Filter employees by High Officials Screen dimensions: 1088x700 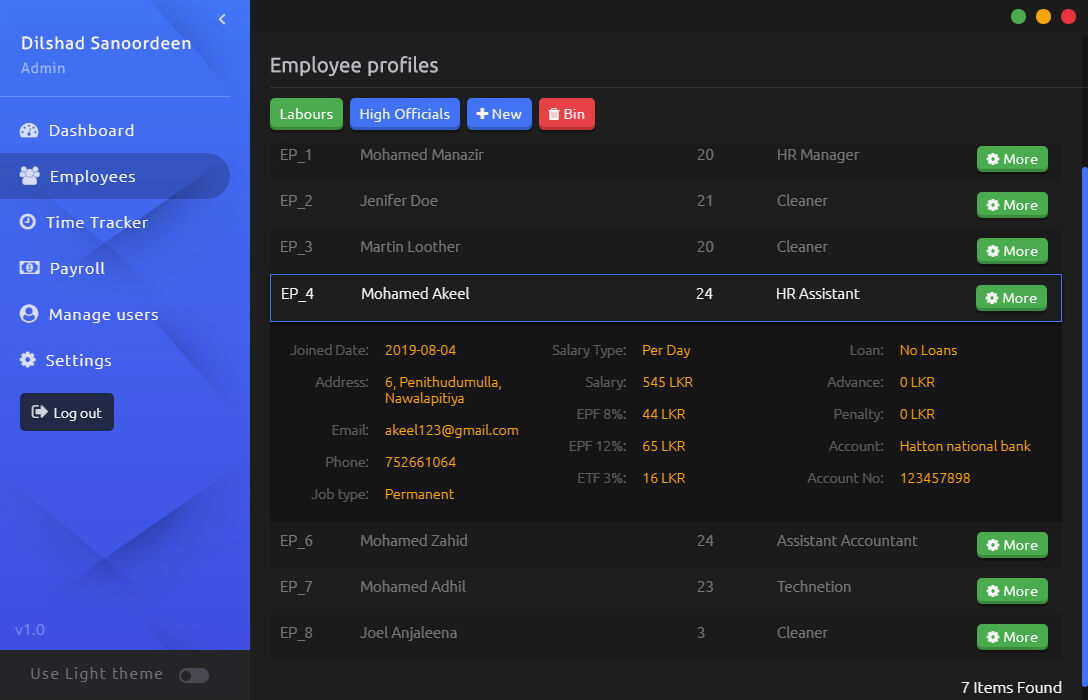coord(404,114)
